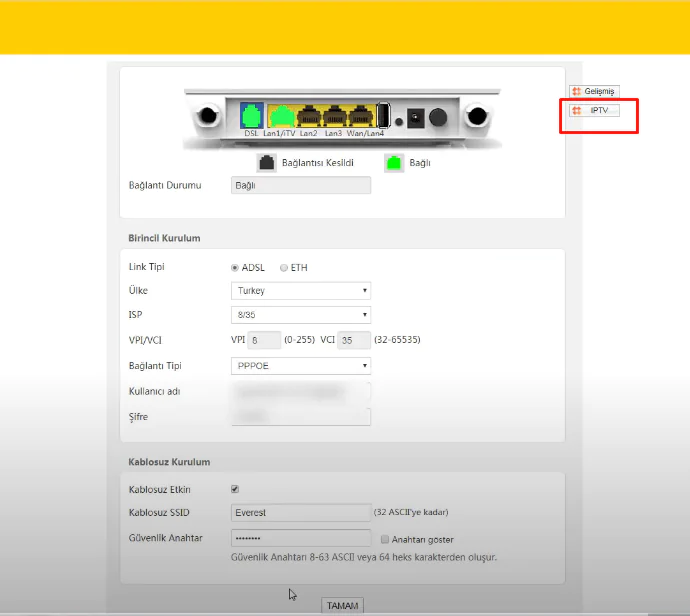Click the Kablosuz SSID field containing Everest
This screenshot has width=690, height=616.
tap(300, 513)
